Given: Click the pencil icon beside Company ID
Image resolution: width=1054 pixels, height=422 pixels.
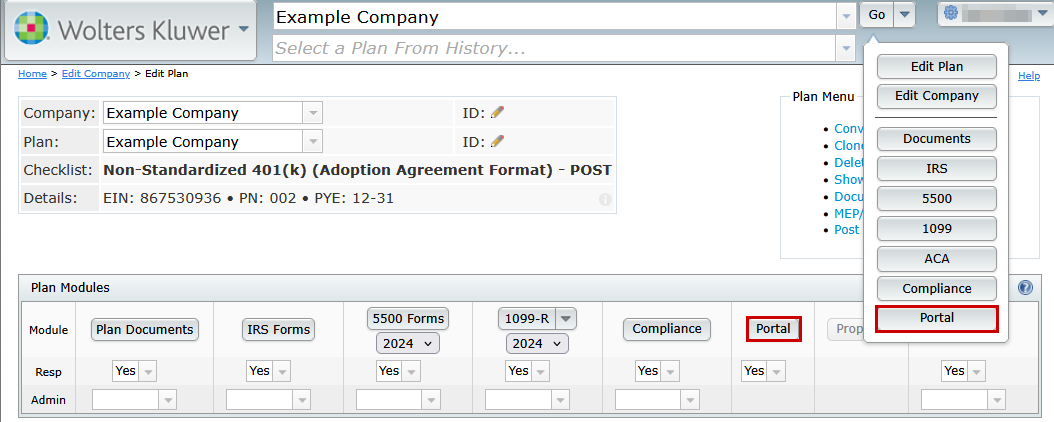Looking at the screenshot, I should point(498,113).
